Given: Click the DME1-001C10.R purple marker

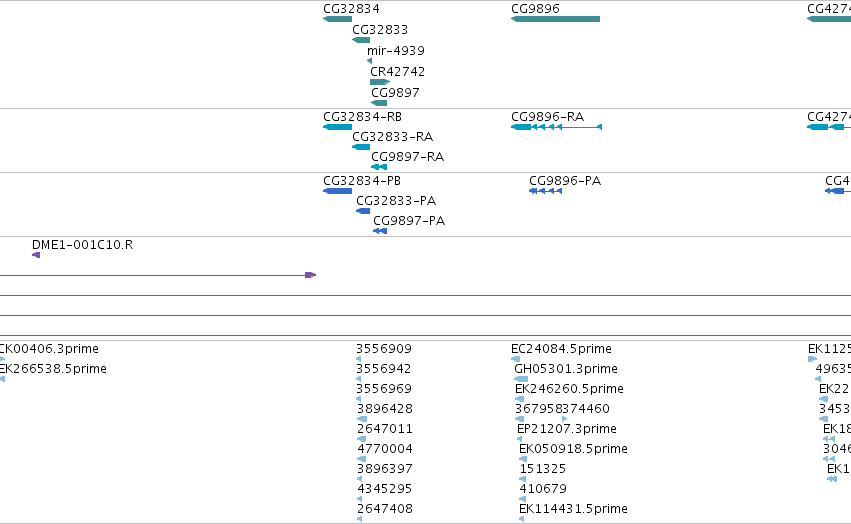Looking at the screenshot, I should [x=36, y=255].
